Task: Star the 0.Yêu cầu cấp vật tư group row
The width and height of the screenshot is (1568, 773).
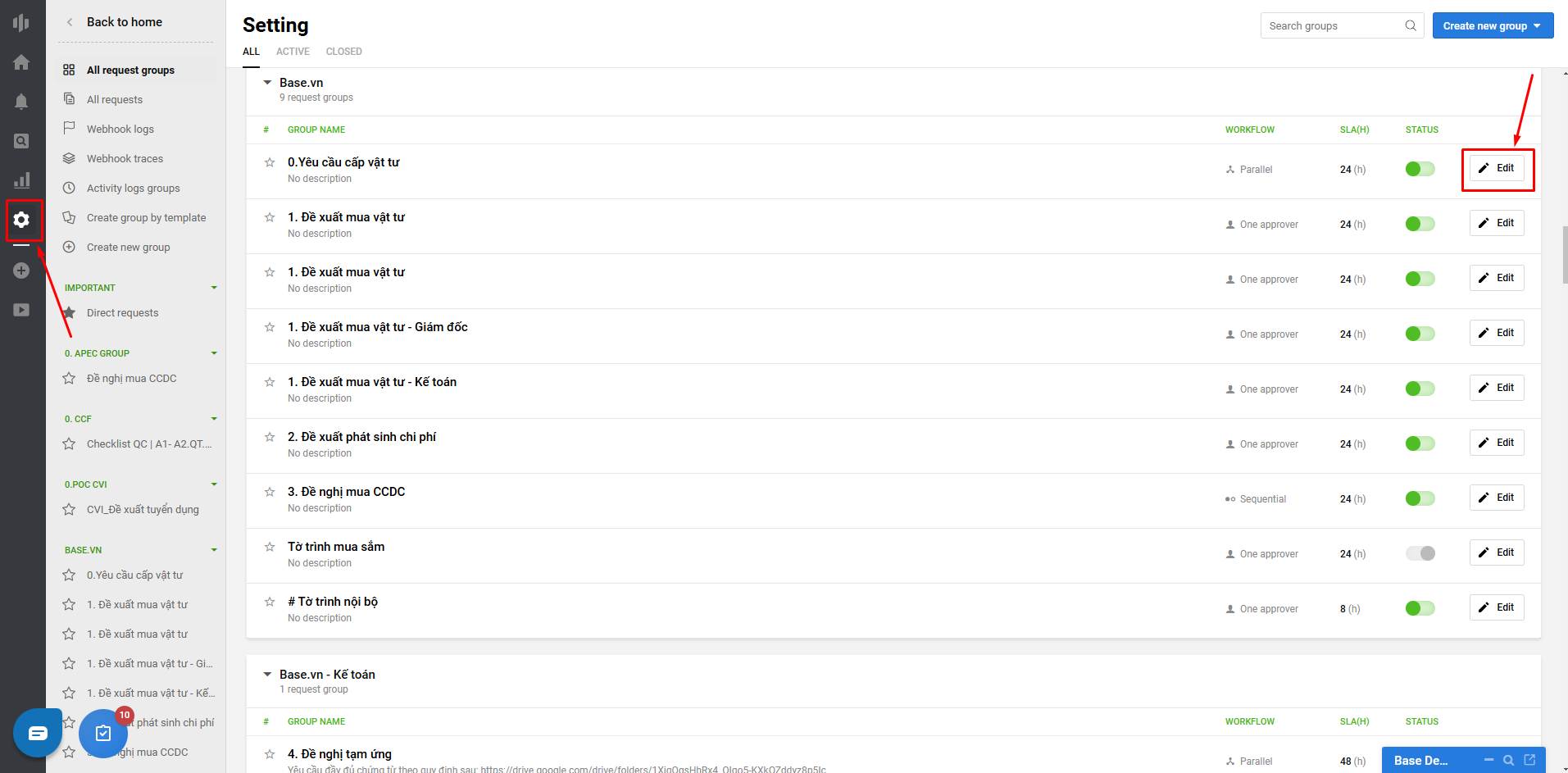Action: 270,162
